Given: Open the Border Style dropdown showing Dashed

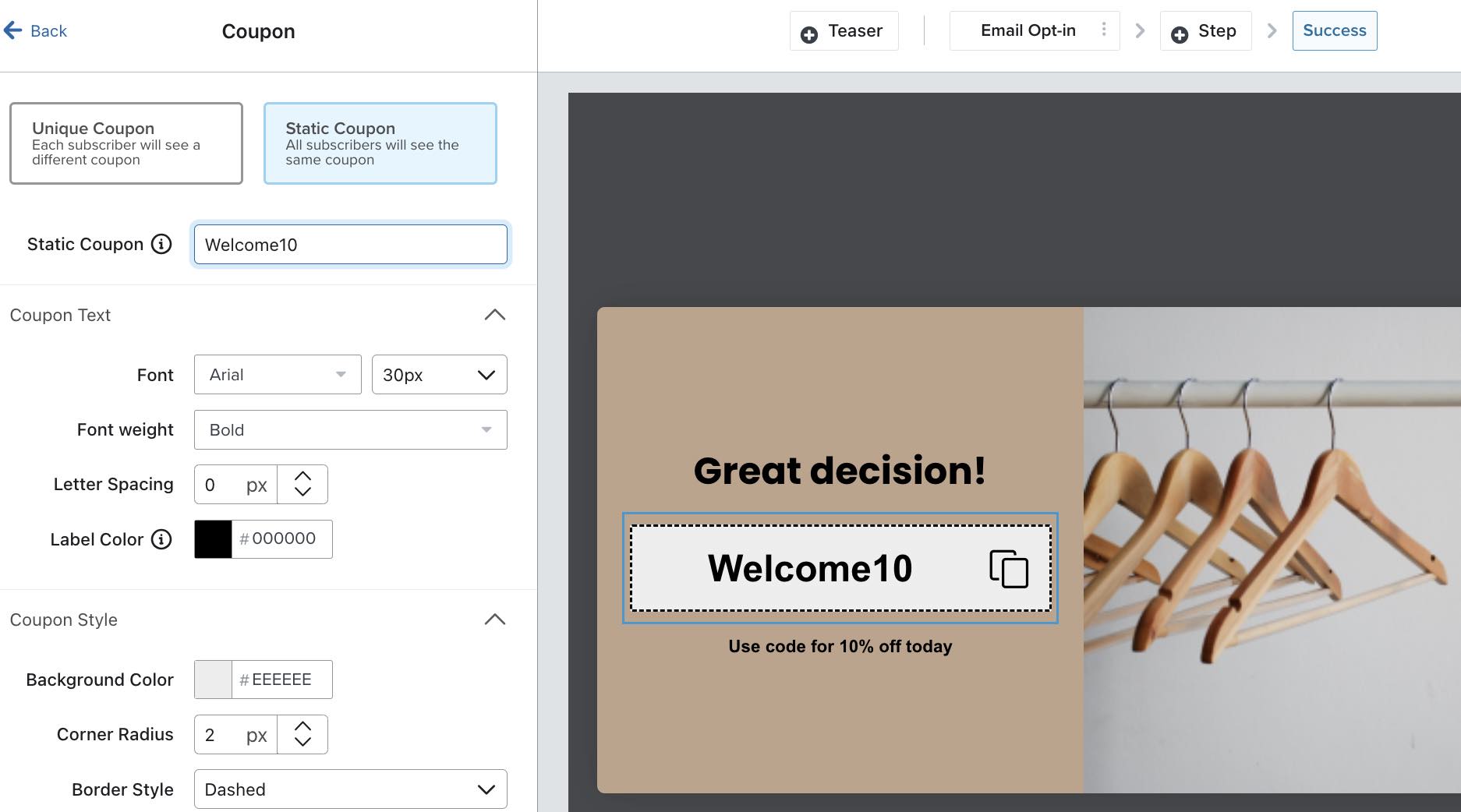Looking at the screenshot, I should point(350,789).
